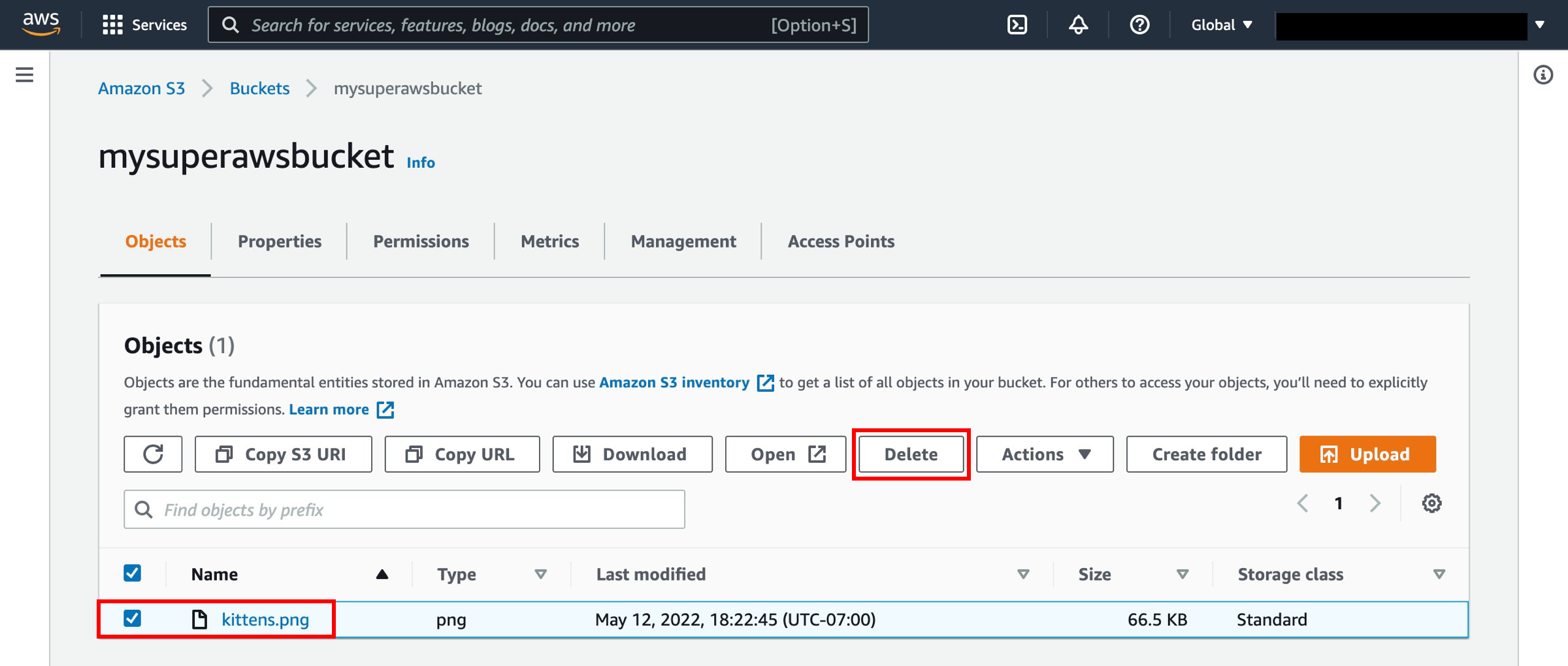Switch to the Permissions tab
Viewport: 1568px width, 666px height.
(x=421, y=242)
